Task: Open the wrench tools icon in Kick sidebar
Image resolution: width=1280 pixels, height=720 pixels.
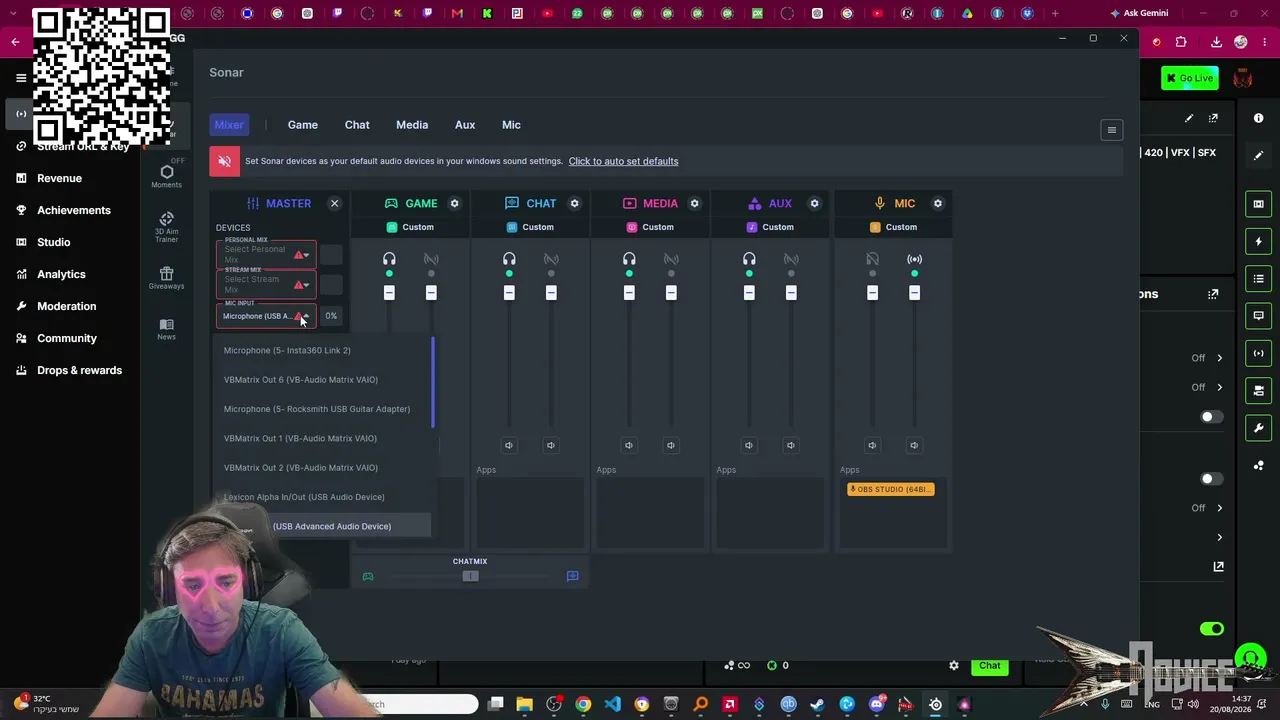Action: pyautogui.click(x=1258, y=428)
